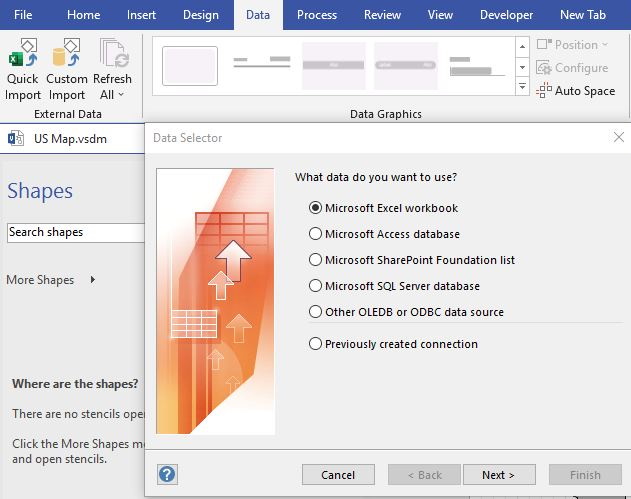Expand the Data Graphics gallery

click(522, 88)
